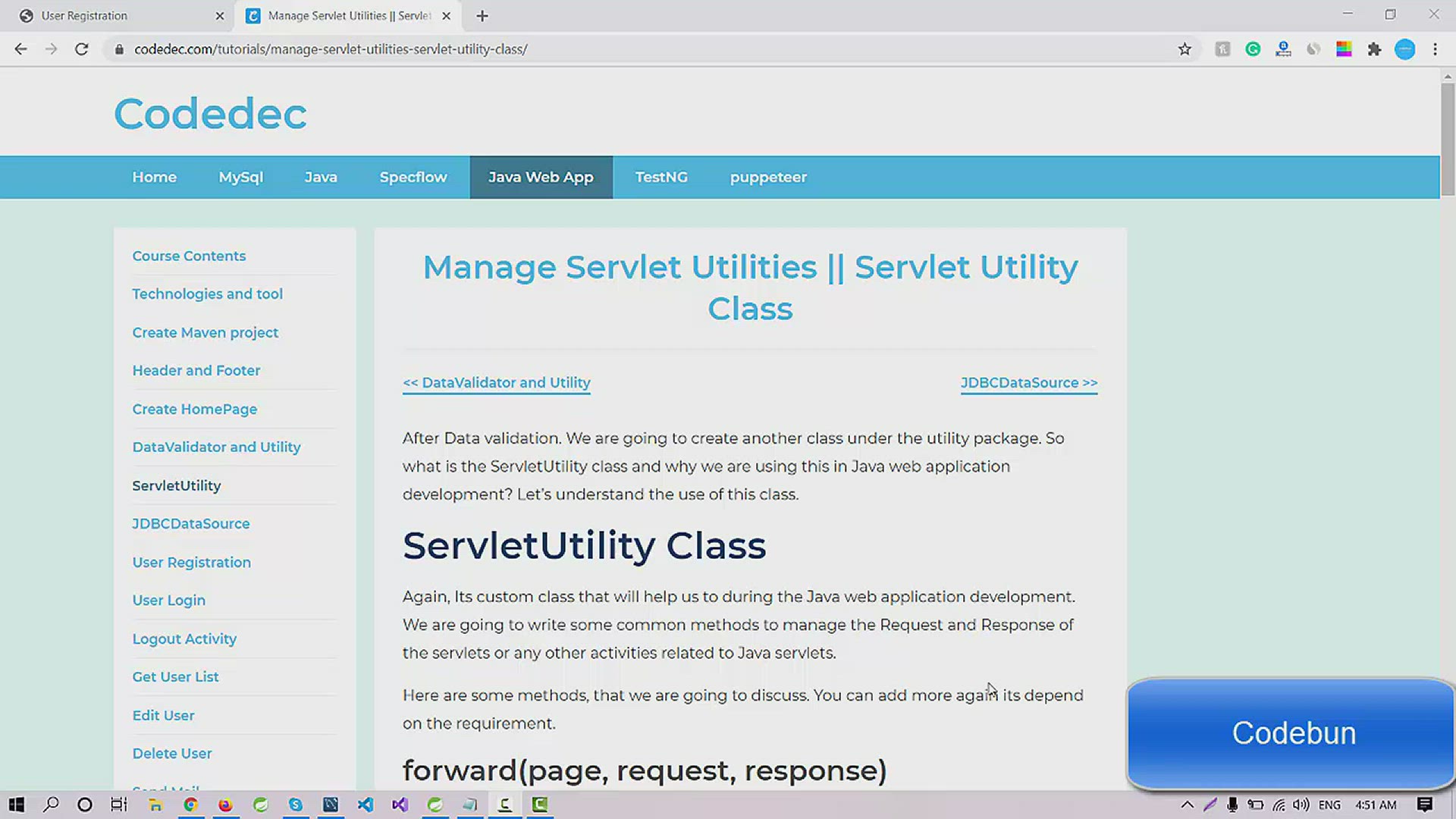The width and height of the screenshot is (1456, 819).
Task: Open Logout Activity sidebar link
Action: [x=184, y=639]
